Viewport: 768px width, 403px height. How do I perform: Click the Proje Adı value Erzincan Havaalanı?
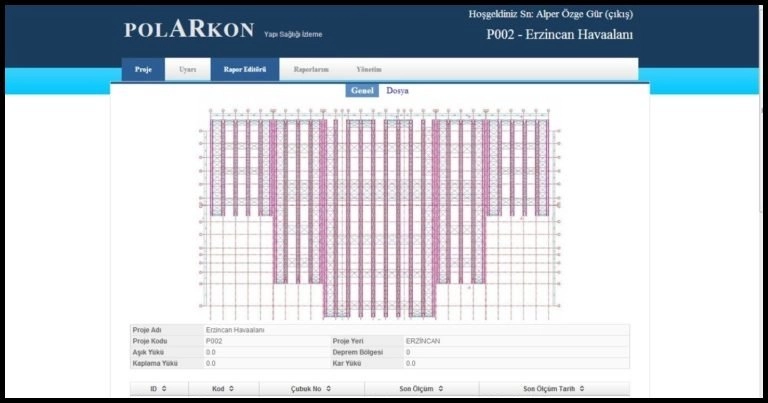(x=235, y=329)
